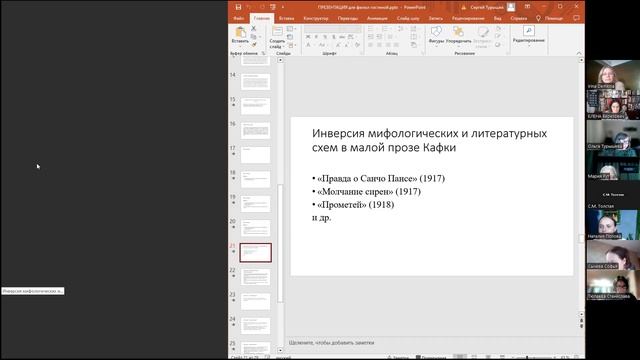Activate the Format Painter brush icon
The width and height of the screenshot is (640, 360).
(253, 44)
